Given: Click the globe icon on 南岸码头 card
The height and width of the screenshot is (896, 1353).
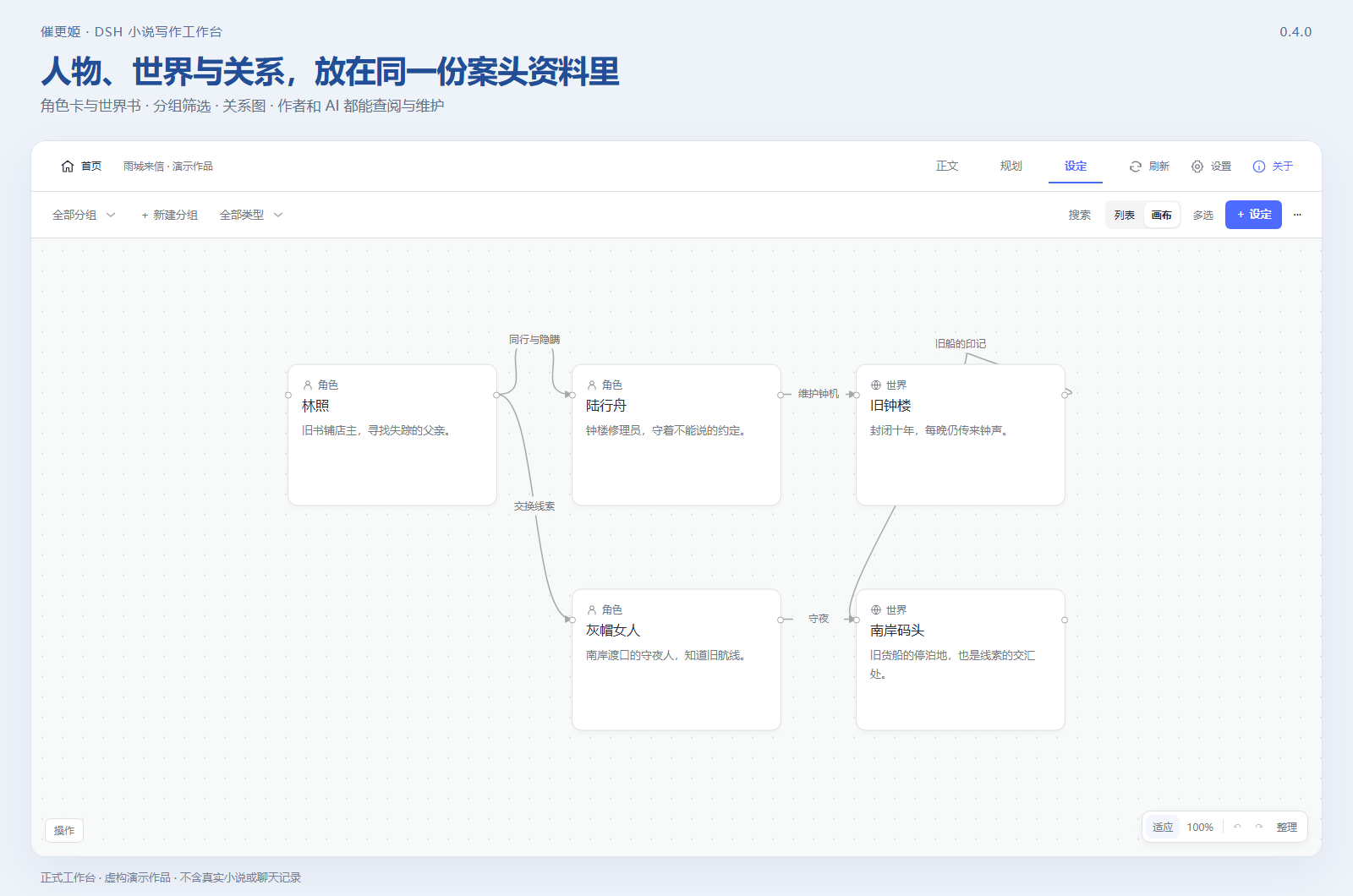Looking at the screenshot, I should (x=876, y=609).
